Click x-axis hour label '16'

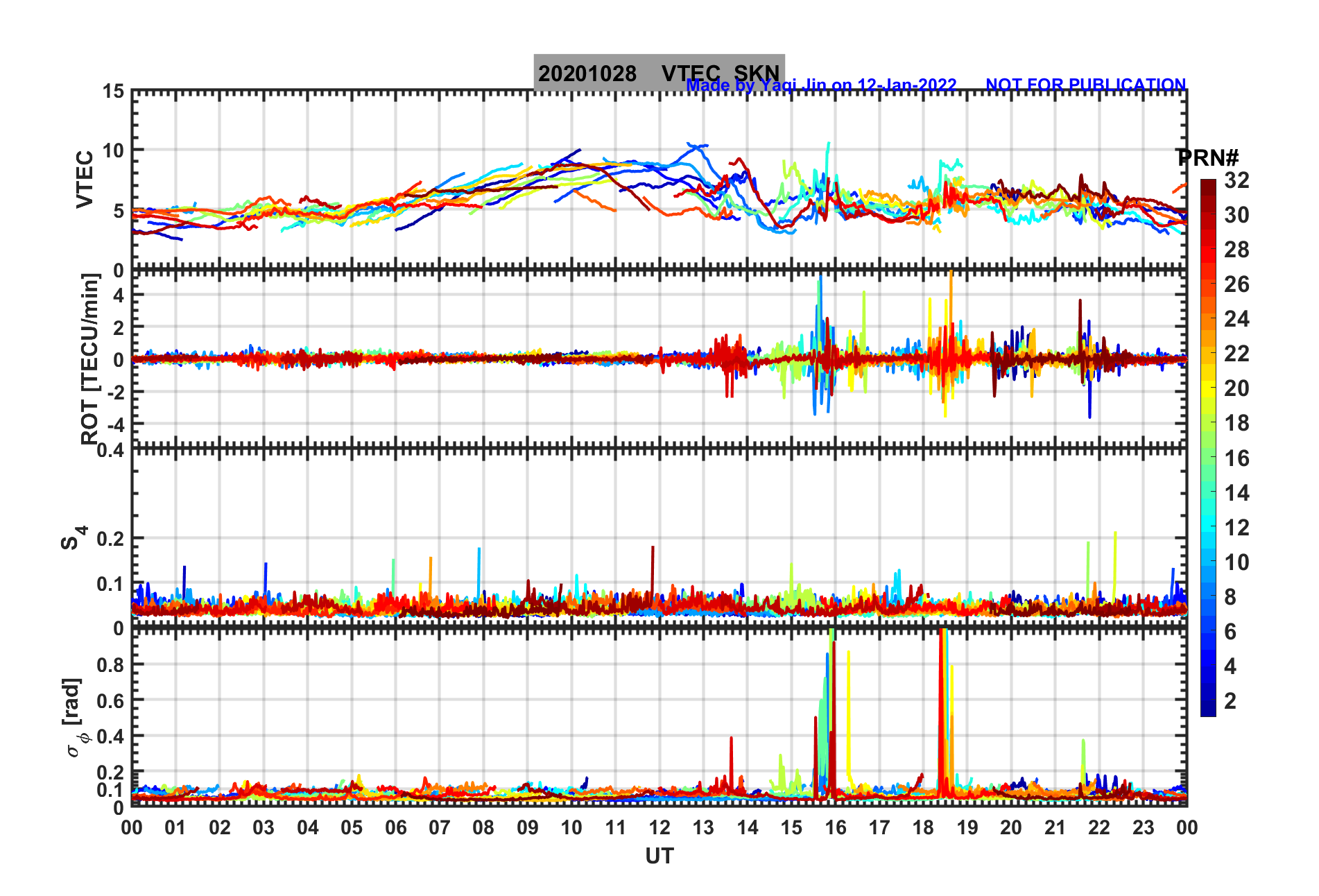[x=836, y=827]
